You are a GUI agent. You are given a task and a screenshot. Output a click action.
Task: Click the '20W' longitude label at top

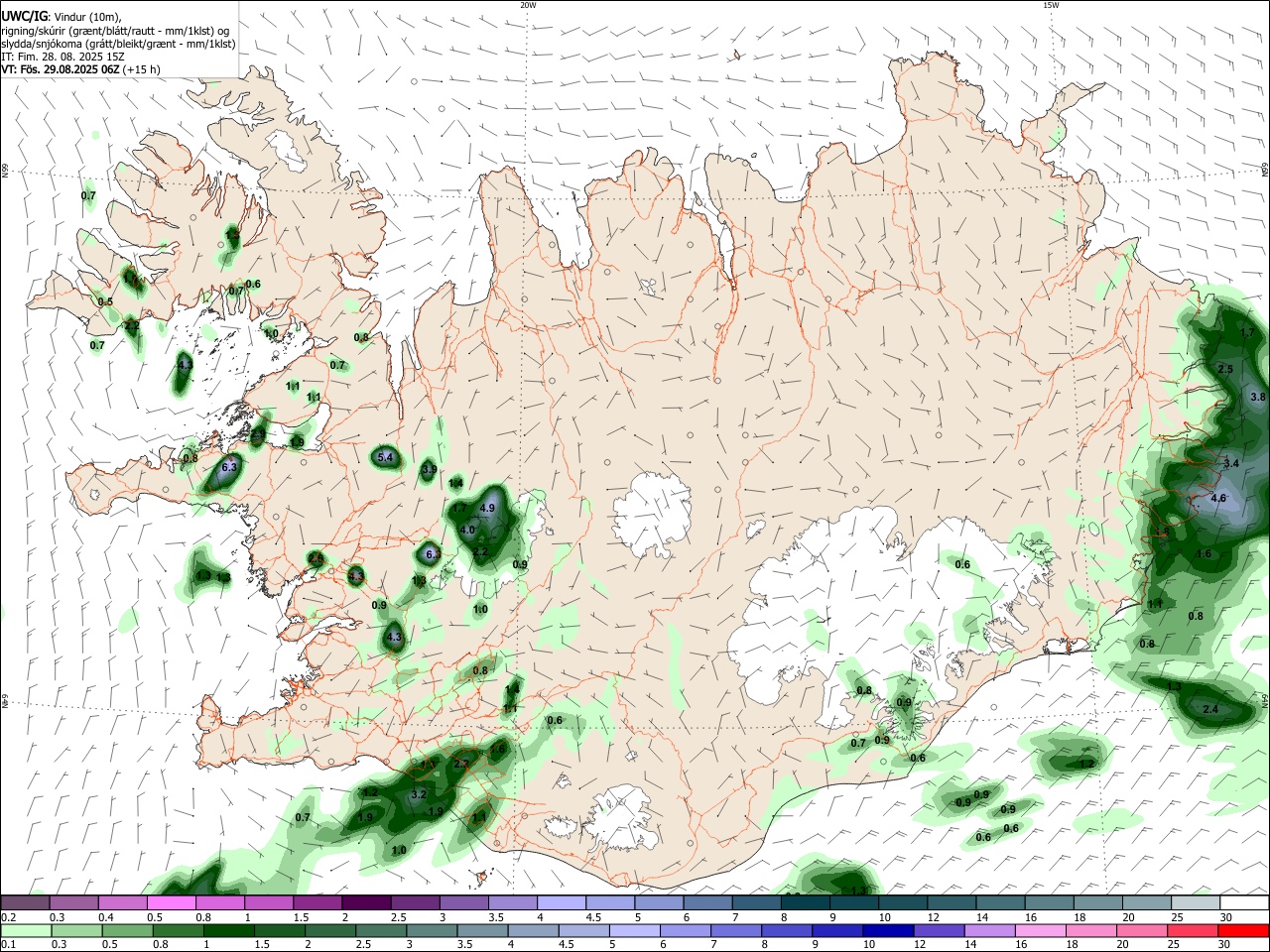click(x=529, y=5)
